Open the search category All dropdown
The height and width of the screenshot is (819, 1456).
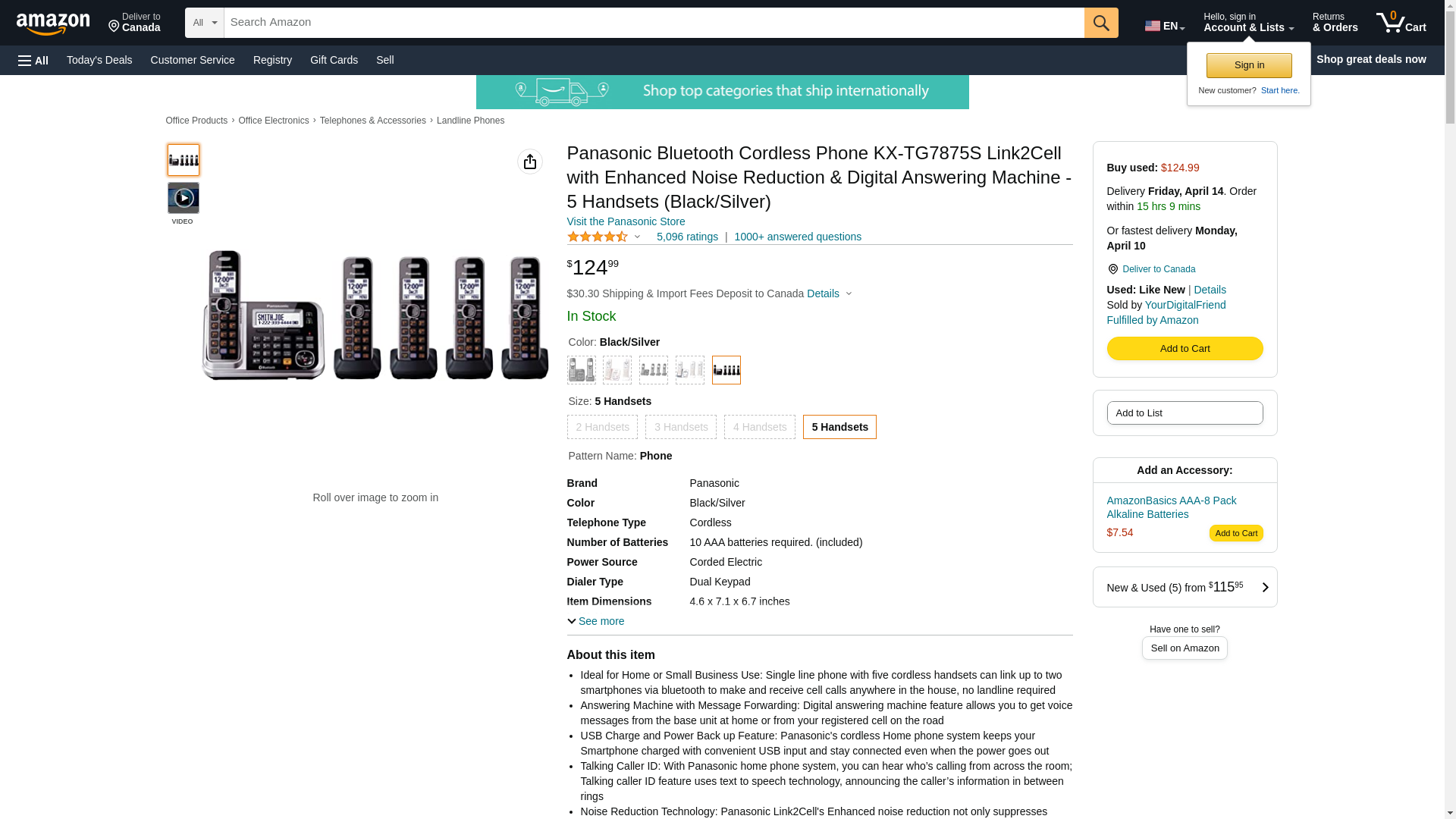pyautogui.click(x=205, y=23)
